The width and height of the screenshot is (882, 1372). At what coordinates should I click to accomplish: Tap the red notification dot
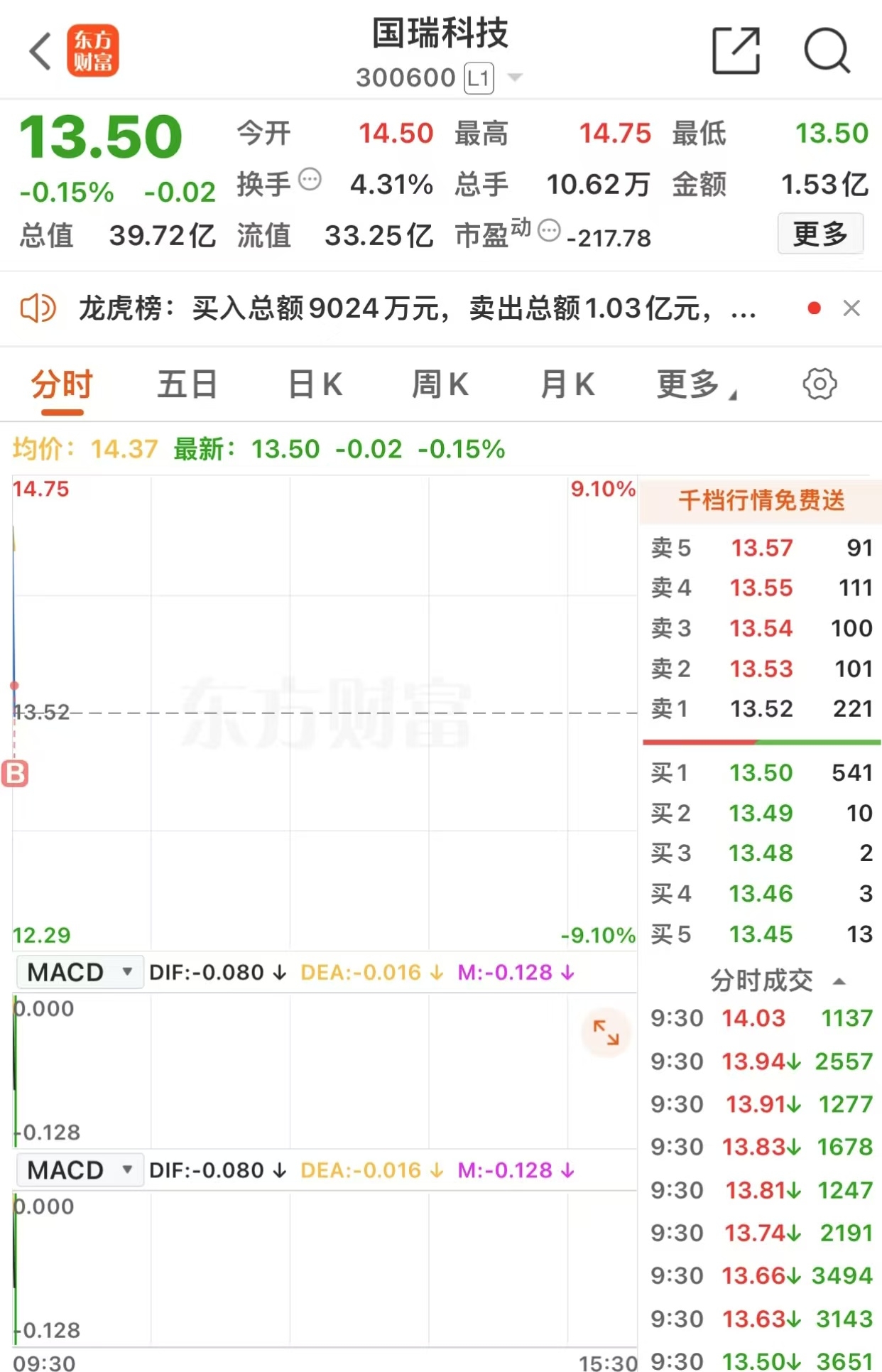(x=815, y=308)
